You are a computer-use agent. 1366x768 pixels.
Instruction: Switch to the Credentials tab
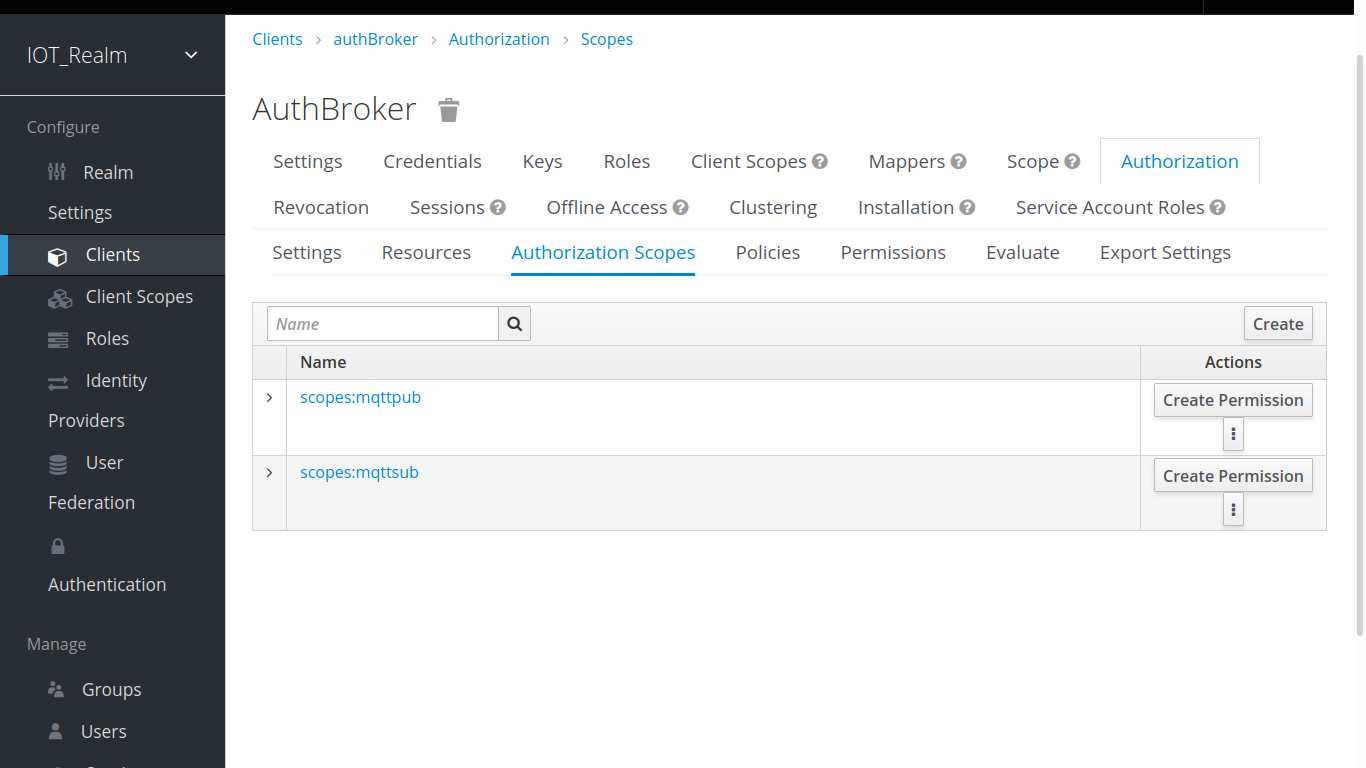coord(432,161)
